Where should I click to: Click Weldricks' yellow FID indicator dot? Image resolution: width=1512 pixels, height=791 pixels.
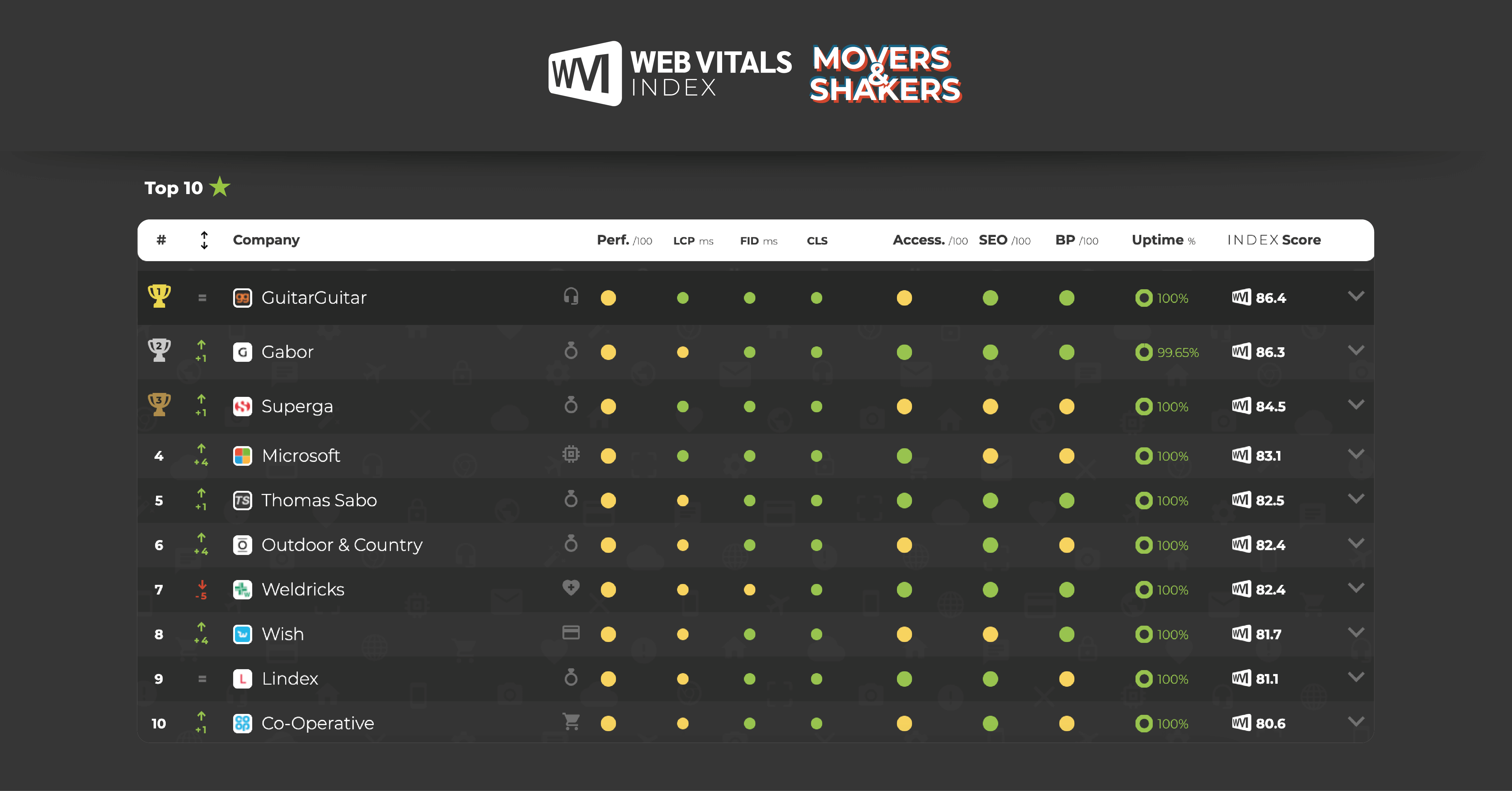coord(750,590)
